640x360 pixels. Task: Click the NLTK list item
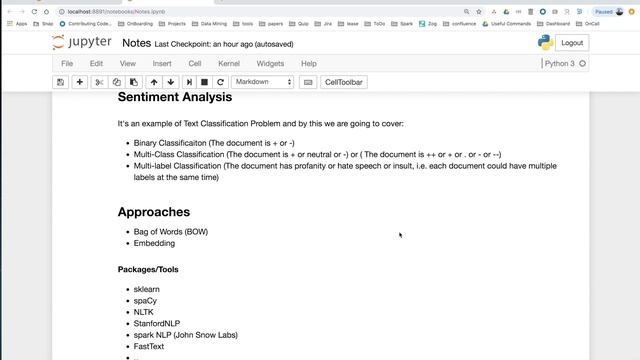143,312
